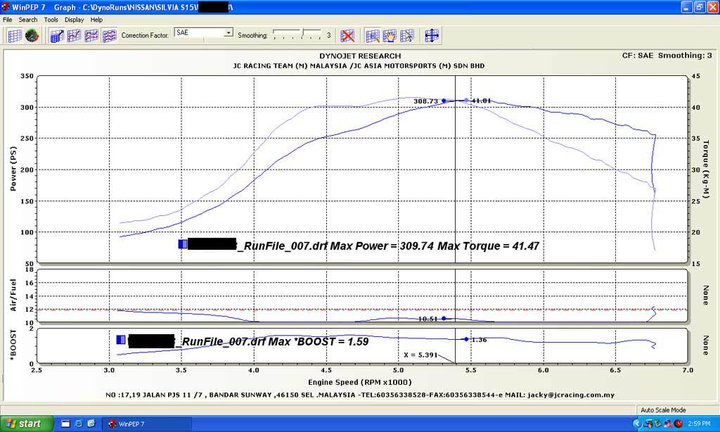This screenshot has height=432, width=720.
Task: Toggle the blue run marker beside Max BOOST legend
Action: pos(120,341)
